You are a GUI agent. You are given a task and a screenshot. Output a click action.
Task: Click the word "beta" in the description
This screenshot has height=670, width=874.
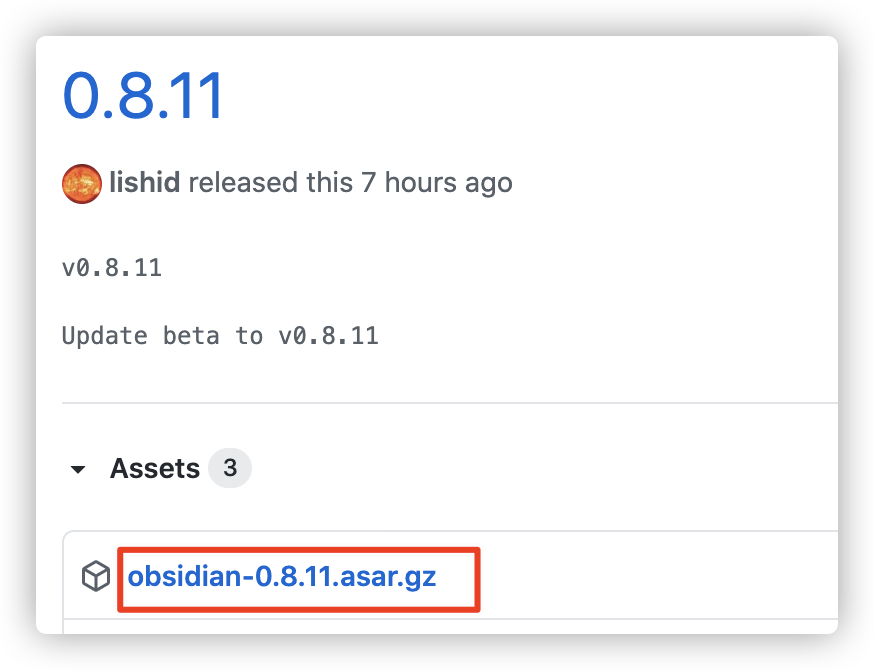(191, 336)
